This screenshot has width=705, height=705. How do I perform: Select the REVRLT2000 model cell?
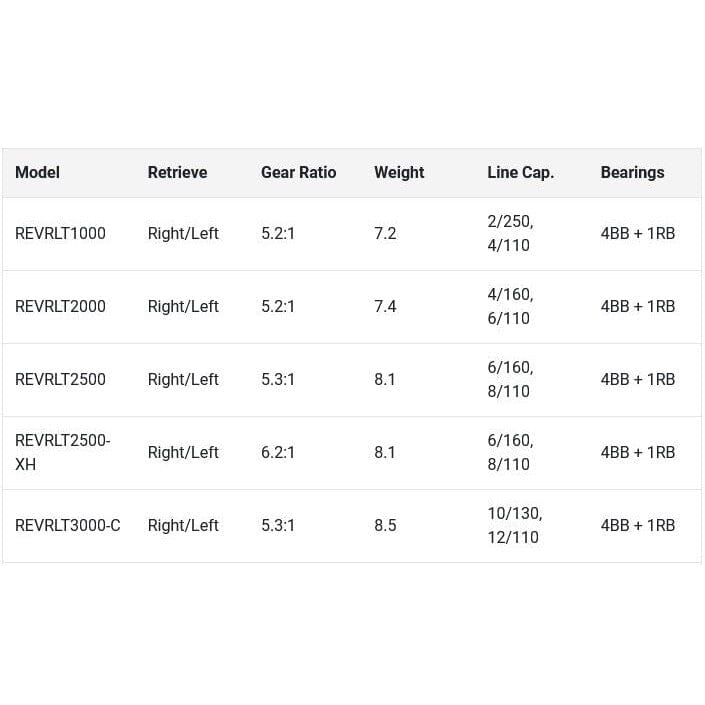(x=60, y=306)
